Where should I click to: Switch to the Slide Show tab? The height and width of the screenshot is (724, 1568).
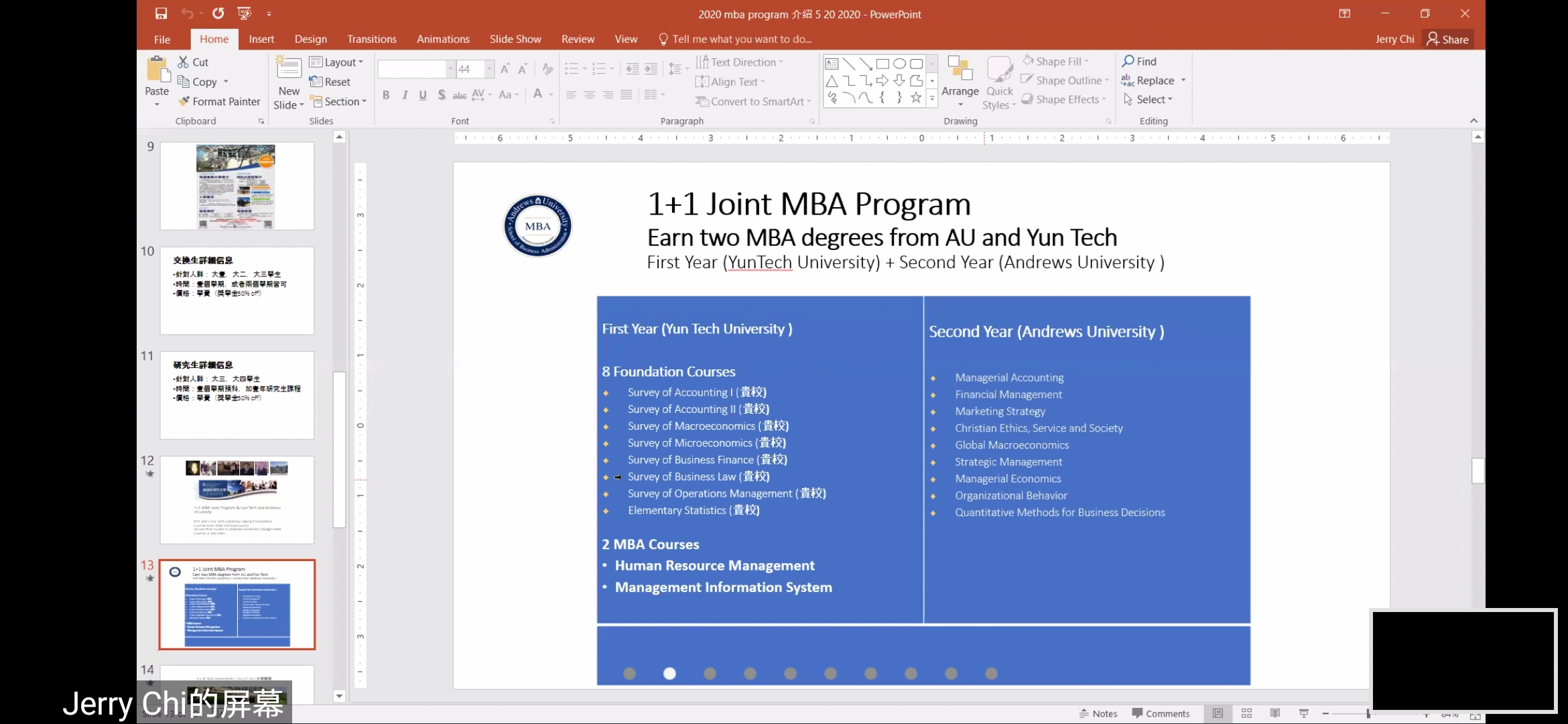515,39
